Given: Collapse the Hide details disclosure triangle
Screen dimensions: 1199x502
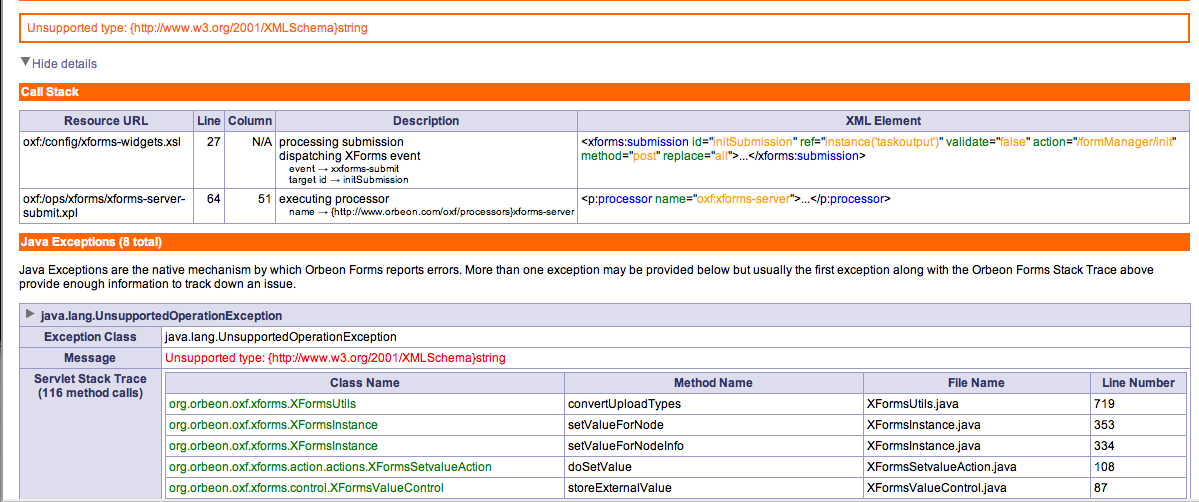Looking at the screenshot, I should click(x=26, y=62).
